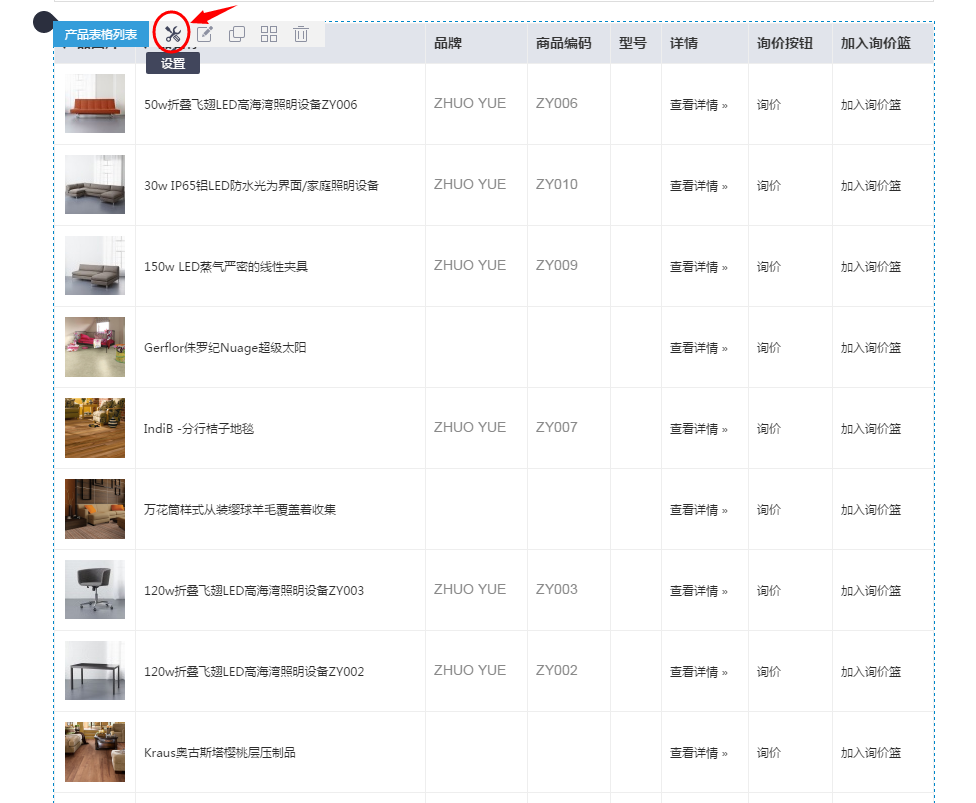This screenshot has height=803, width=976.
Task: Delete widget using the trash icon
Action: point(300,33)
